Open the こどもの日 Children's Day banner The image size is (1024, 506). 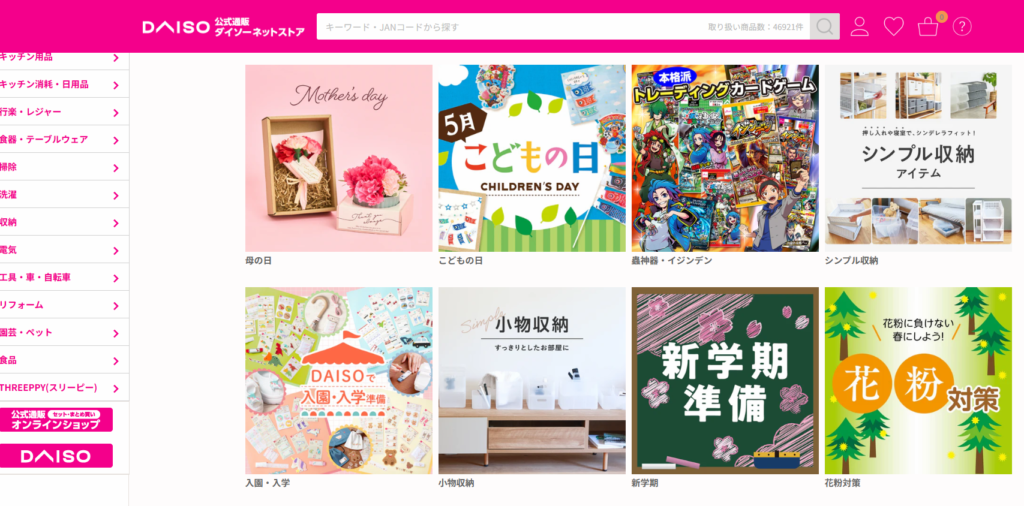point(532,158)
